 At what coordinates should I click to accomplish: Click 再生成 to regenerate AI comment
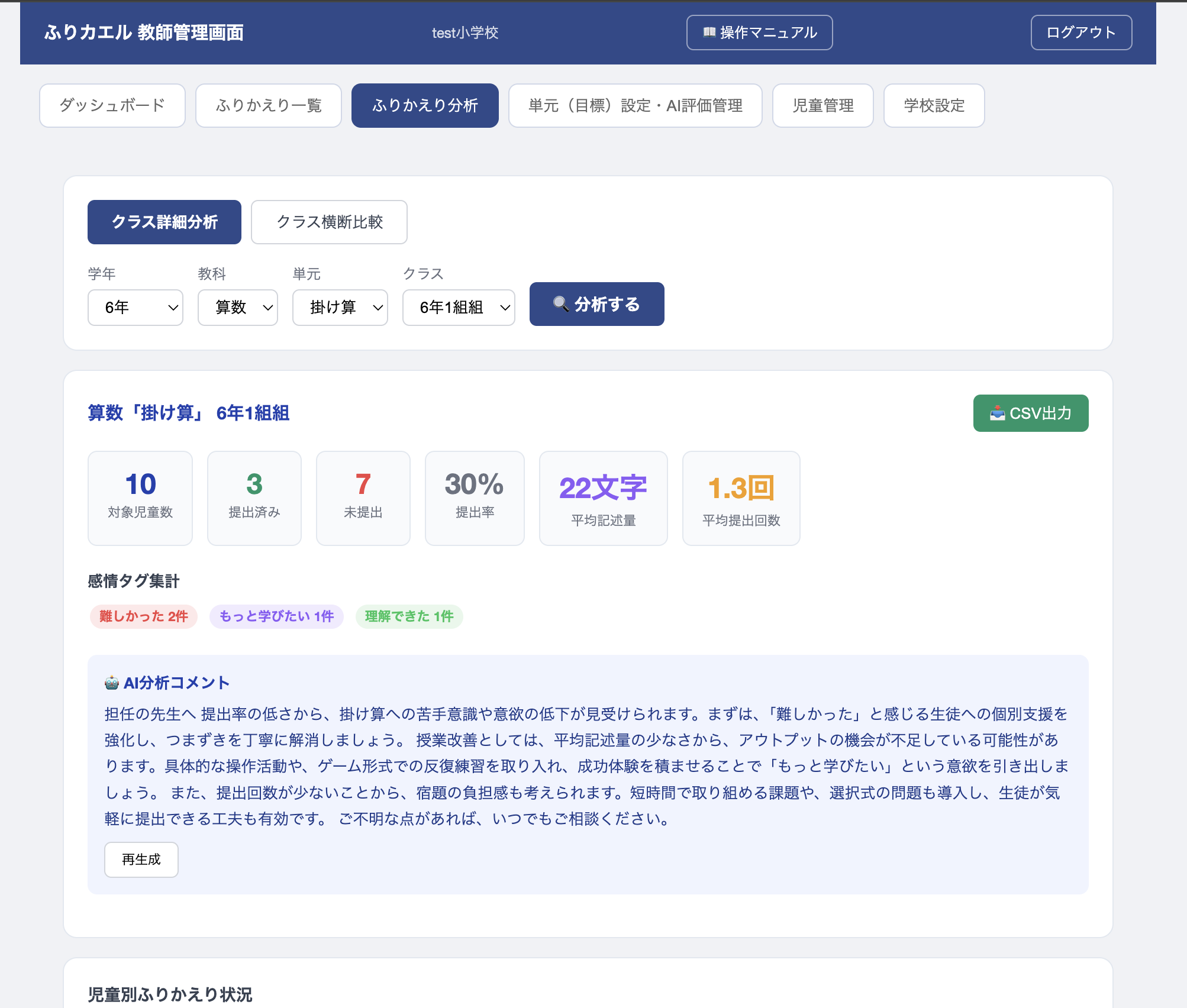pyautogui.click(x=141, y=860)
